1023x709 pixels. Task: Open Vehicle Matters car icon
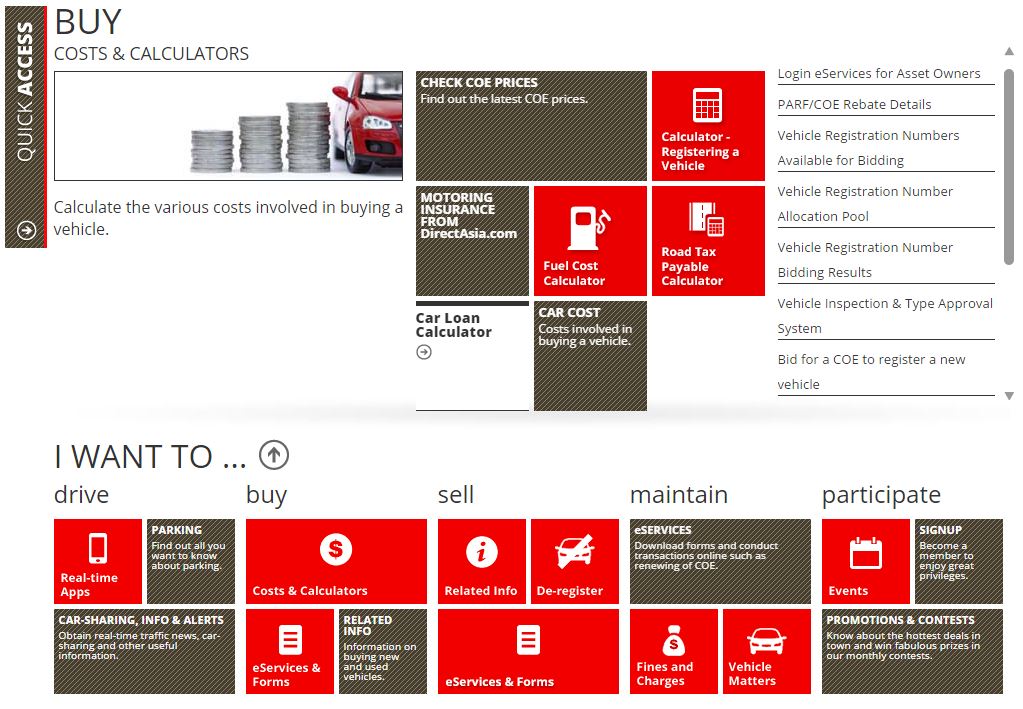click(x=767, y=641)
